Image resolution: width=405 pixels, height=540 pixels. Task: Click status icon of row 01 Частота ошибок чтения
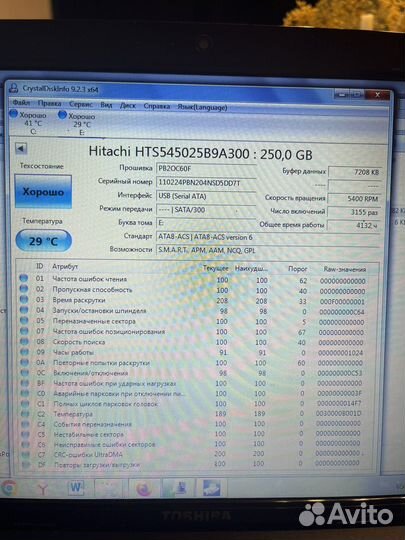[24, 278]
